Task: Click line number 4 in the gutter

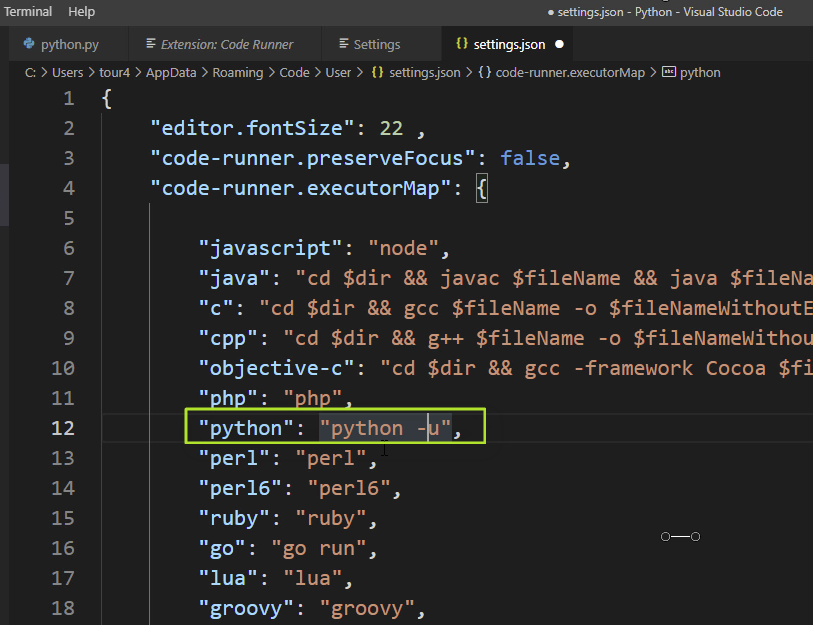Action: (69, 188)
